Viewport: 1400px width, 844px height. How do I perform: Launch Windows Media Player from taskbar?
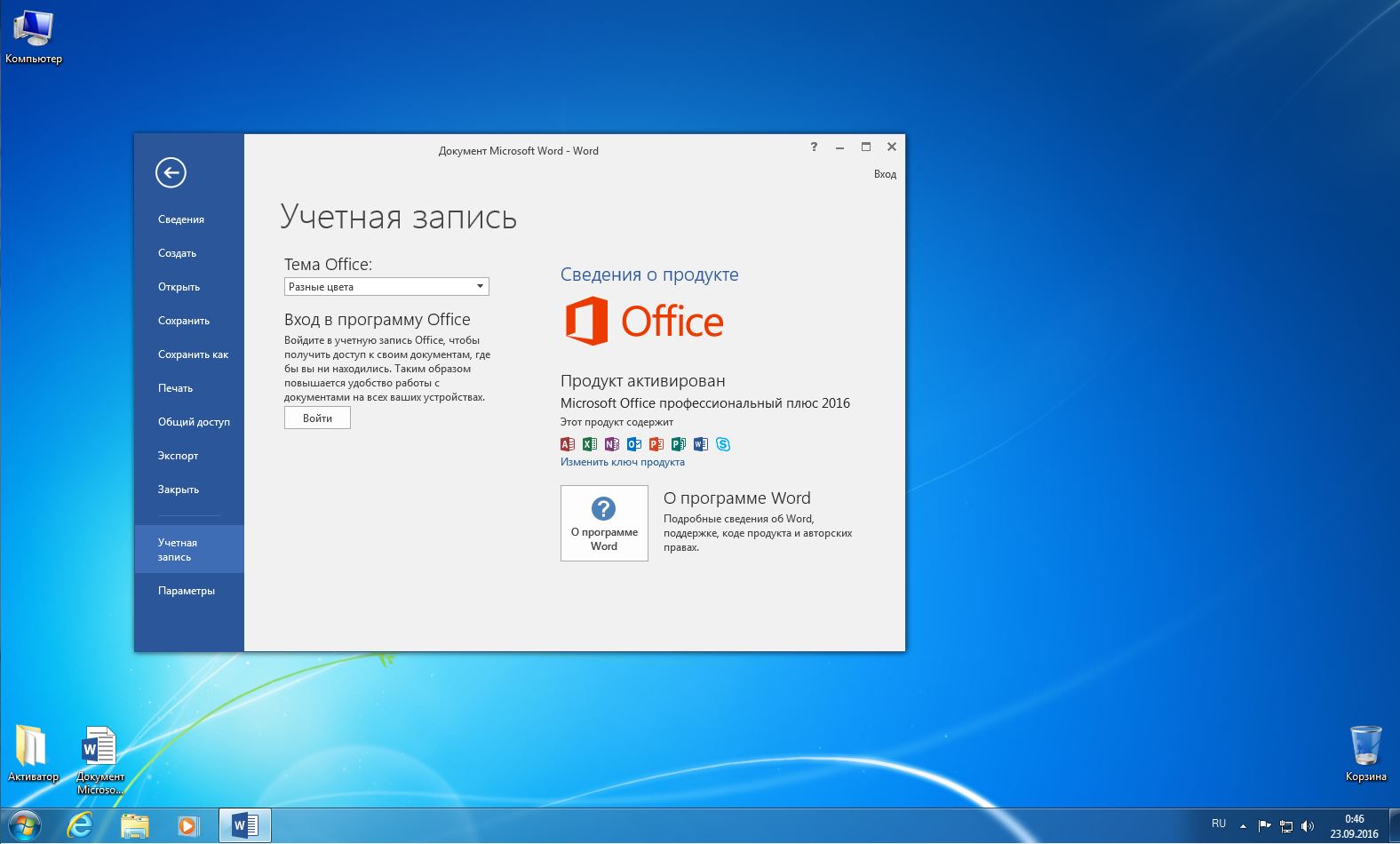tap(188, 826)
